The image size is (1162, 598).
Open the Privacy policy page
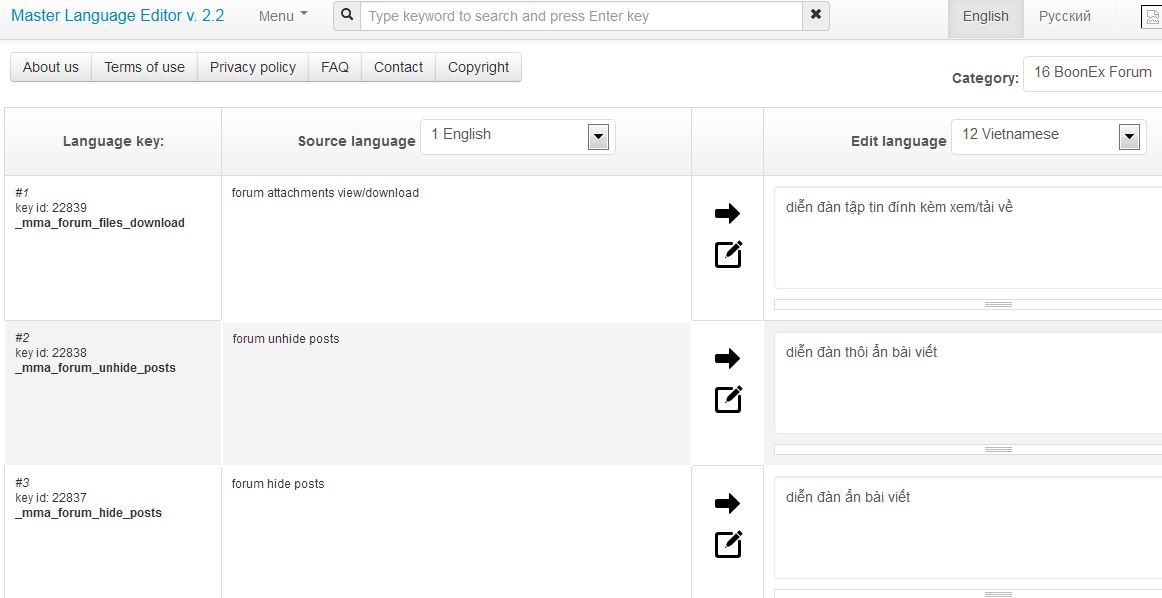[x=253, y=67]
